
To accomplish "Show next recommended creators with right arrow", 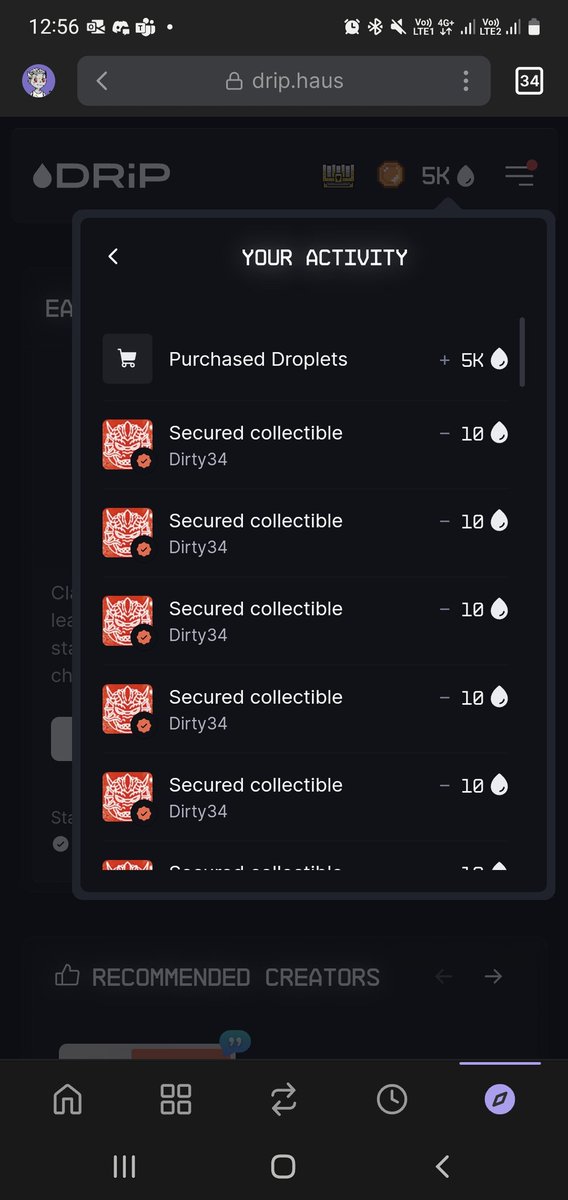I will [493, 976].
